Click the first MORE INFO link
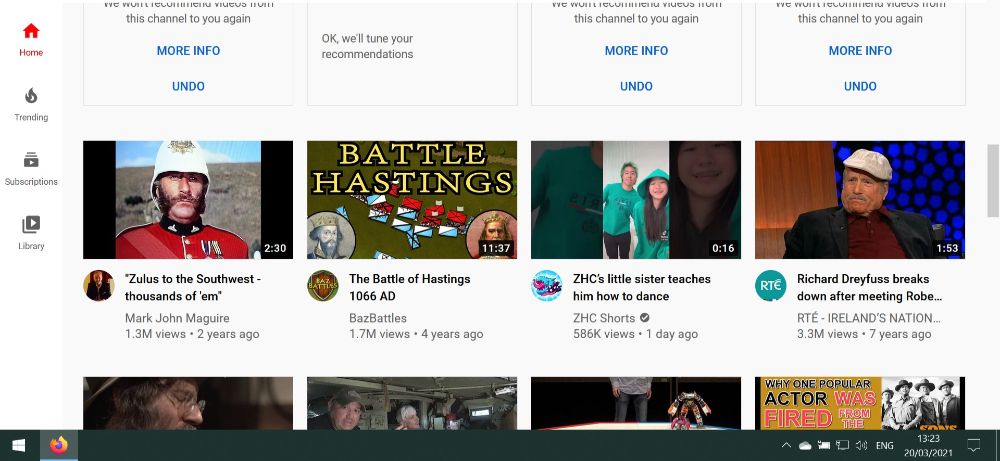The image size is (1000, 461). click(188, 51)
